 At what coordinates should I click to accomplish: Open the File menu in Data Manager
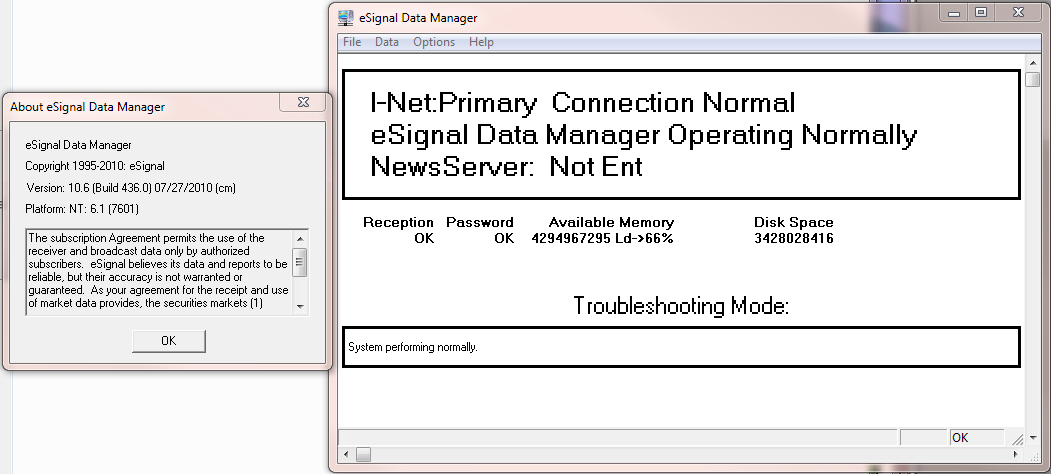coord(352,42)
